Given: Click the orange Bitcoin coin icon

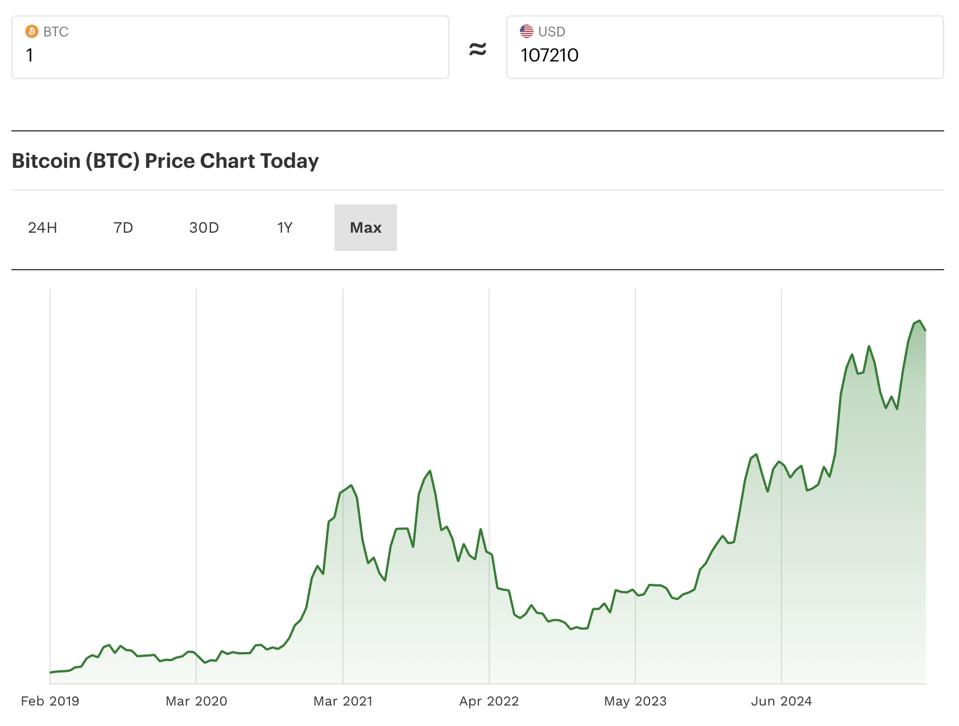Looking at the screenshot, I should point(31,31).
